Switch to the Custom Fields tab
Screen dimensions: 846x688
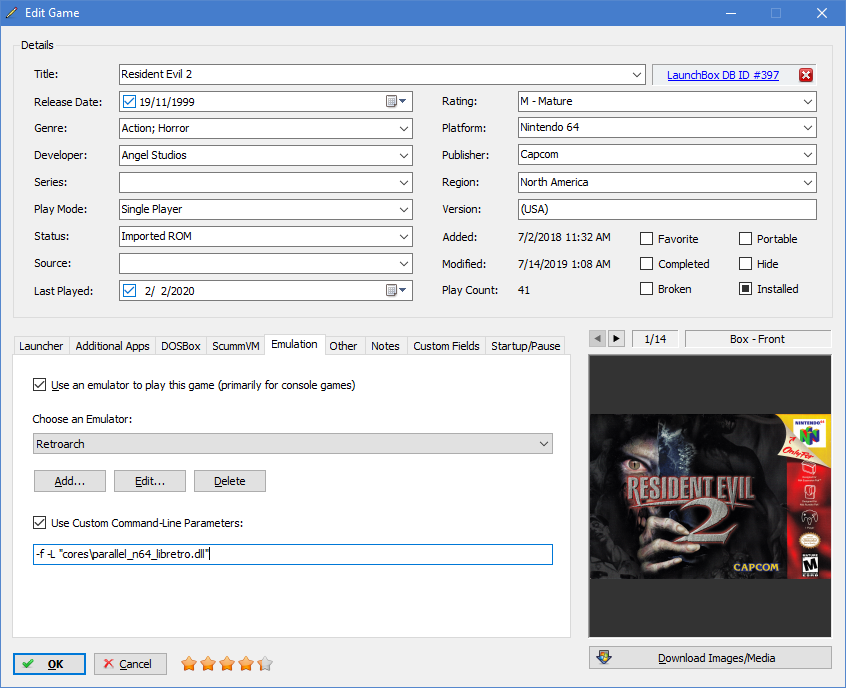coord(446,346)
